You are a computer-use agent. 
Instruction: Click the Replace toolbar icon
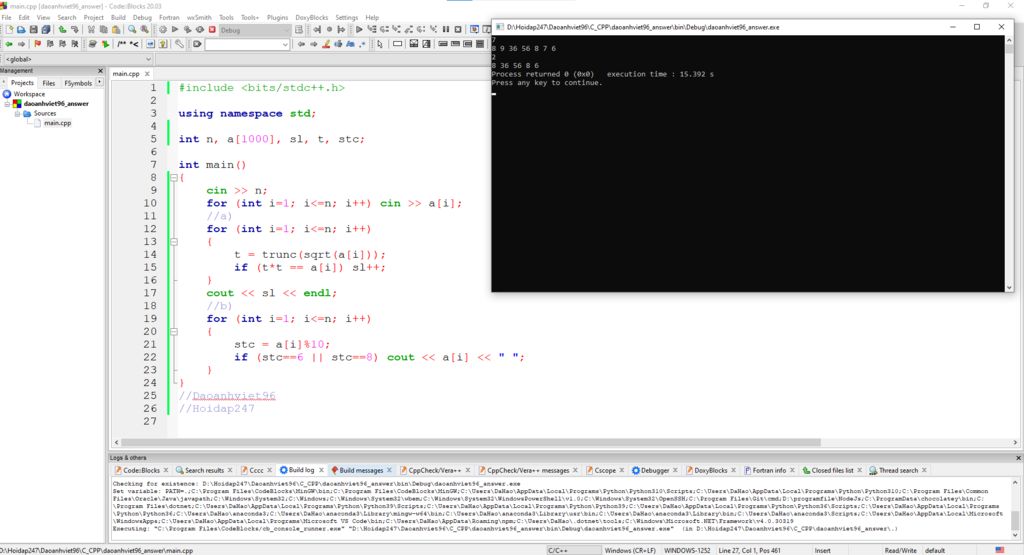click(144, 29)
